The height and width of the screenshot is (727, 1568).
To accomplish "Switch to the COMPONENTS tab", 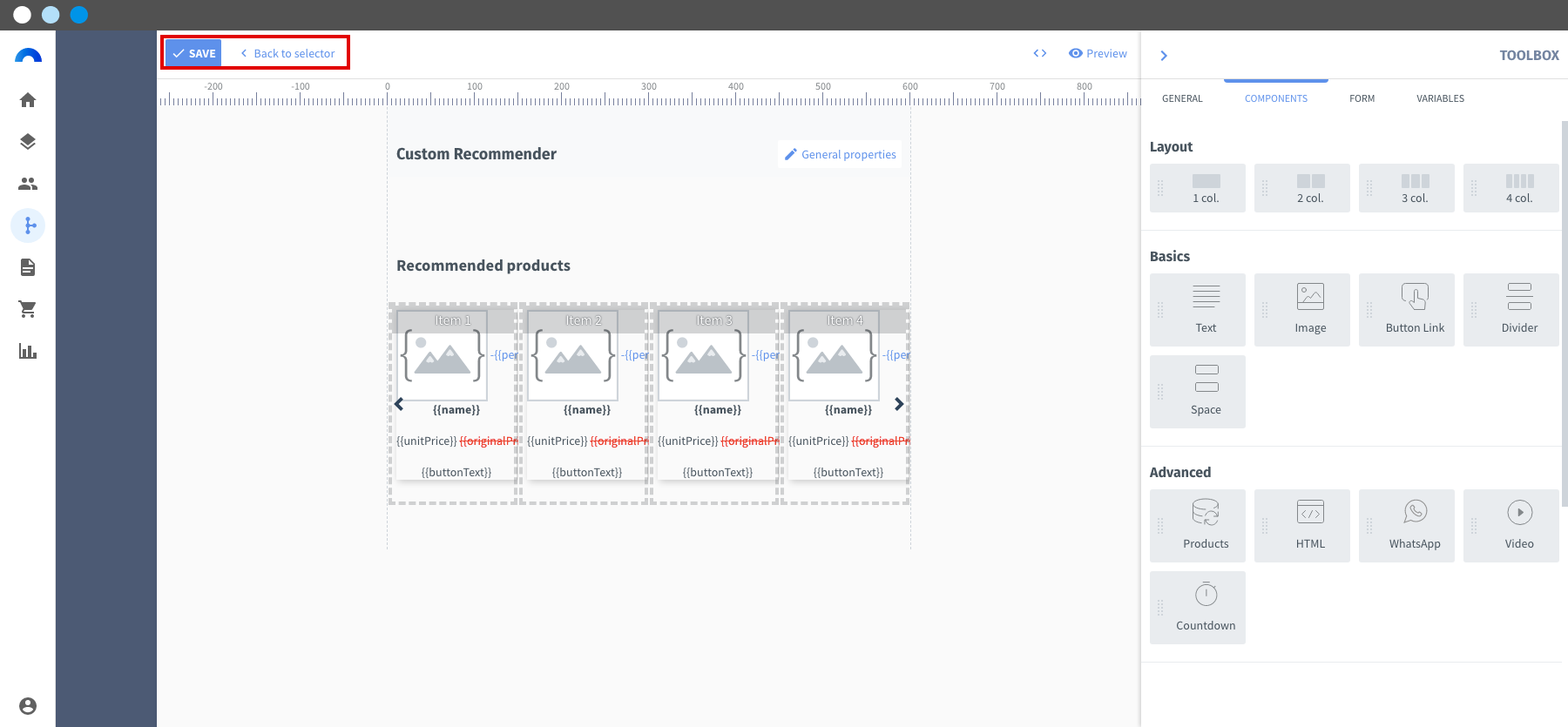I will 1276,98.
